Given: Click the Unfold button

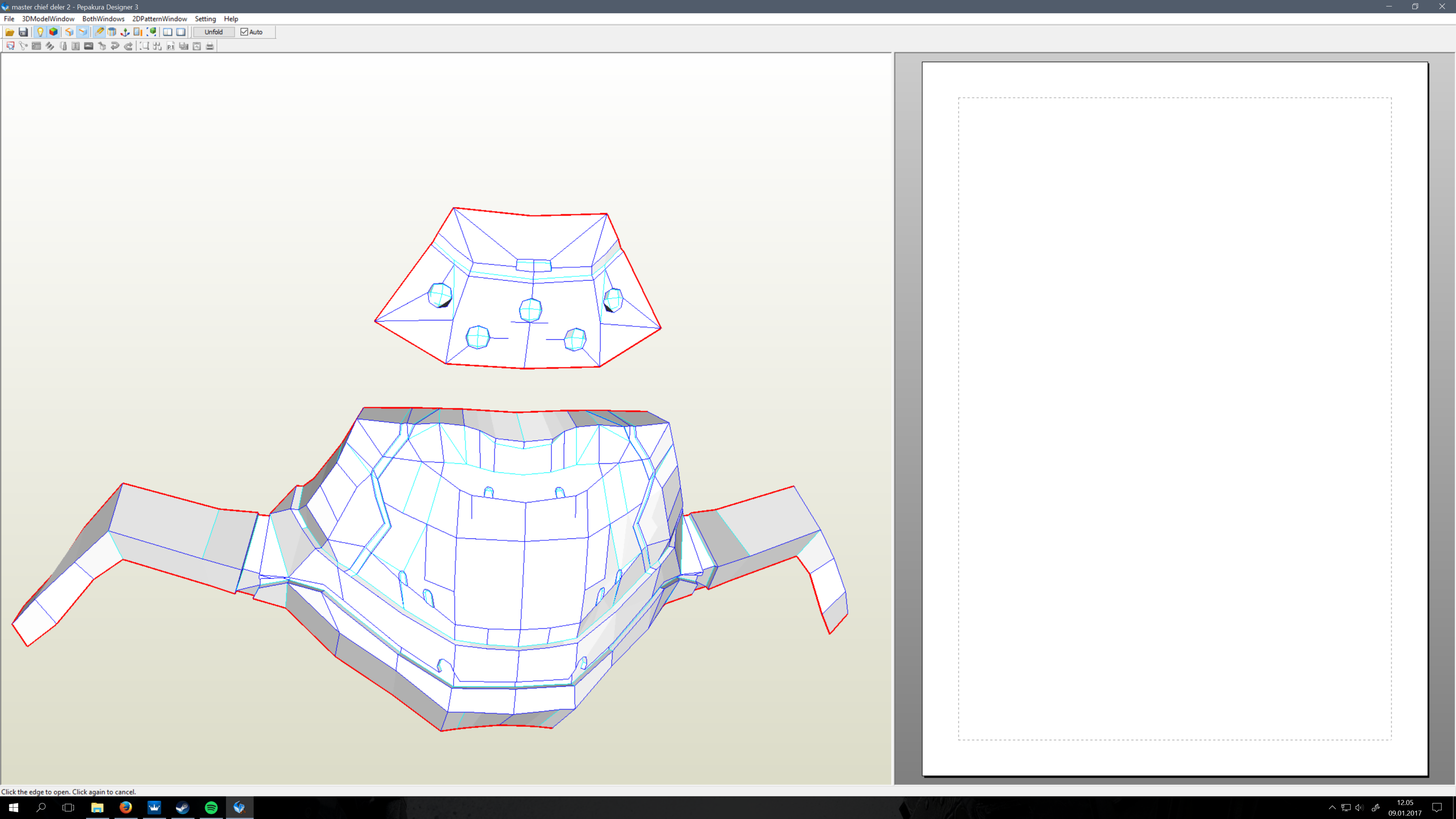Looking at the screenshot, I should coord(214,32).
